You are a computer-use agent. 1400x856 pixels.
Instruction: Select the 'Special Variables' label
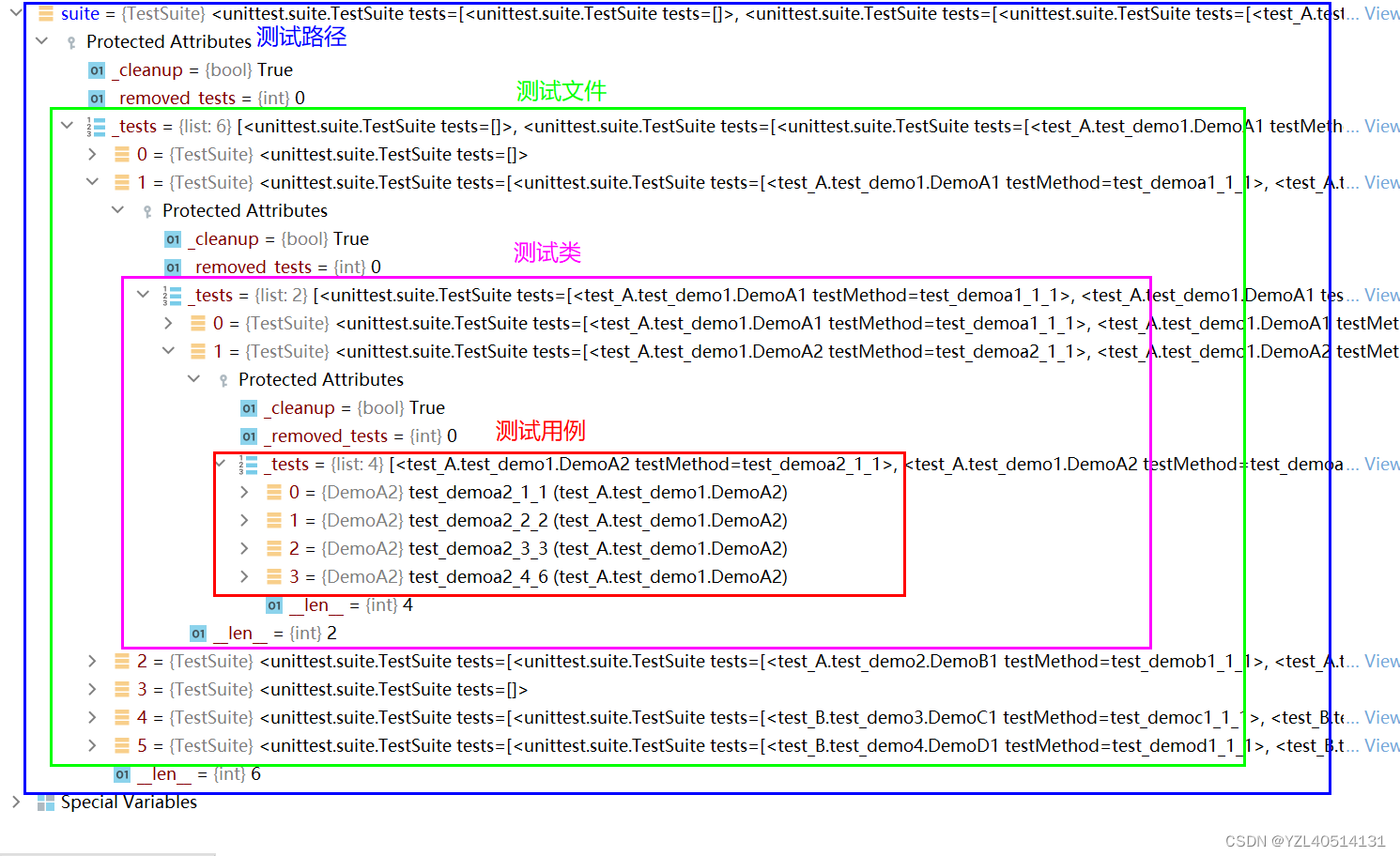(x=129, y=802)
